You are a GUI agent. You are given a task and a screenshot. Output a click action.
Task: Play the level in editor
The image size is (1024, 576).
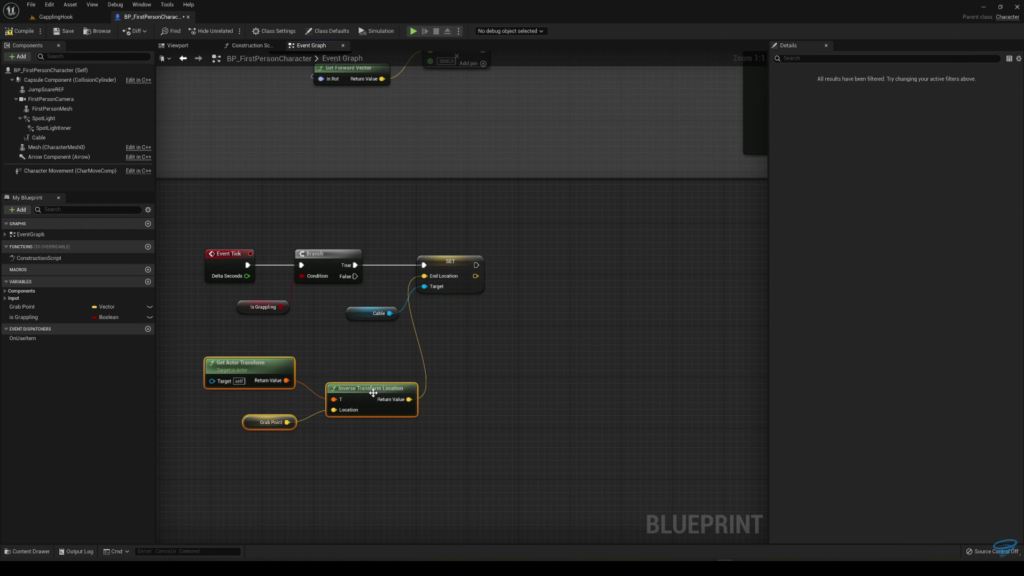click(413, 31)
